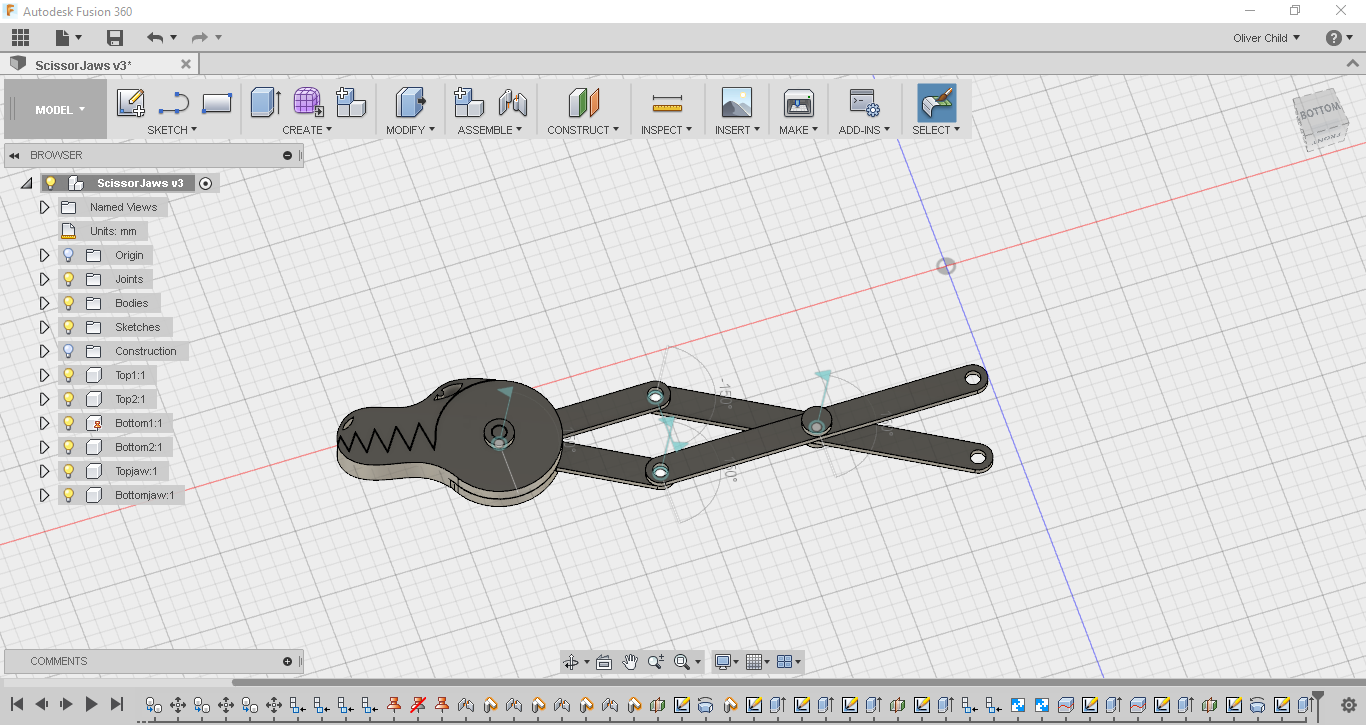
Task: Show the Construction folder
Action: point(69,351)
